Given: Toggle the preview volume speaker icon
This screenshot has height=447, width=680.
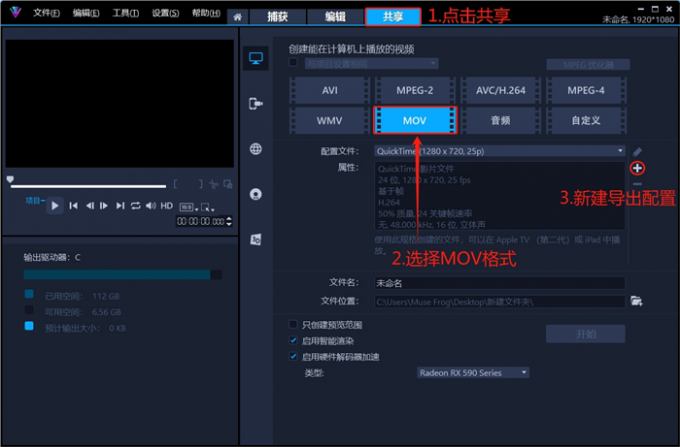Looking at the screenshot, I should [150, 205].
